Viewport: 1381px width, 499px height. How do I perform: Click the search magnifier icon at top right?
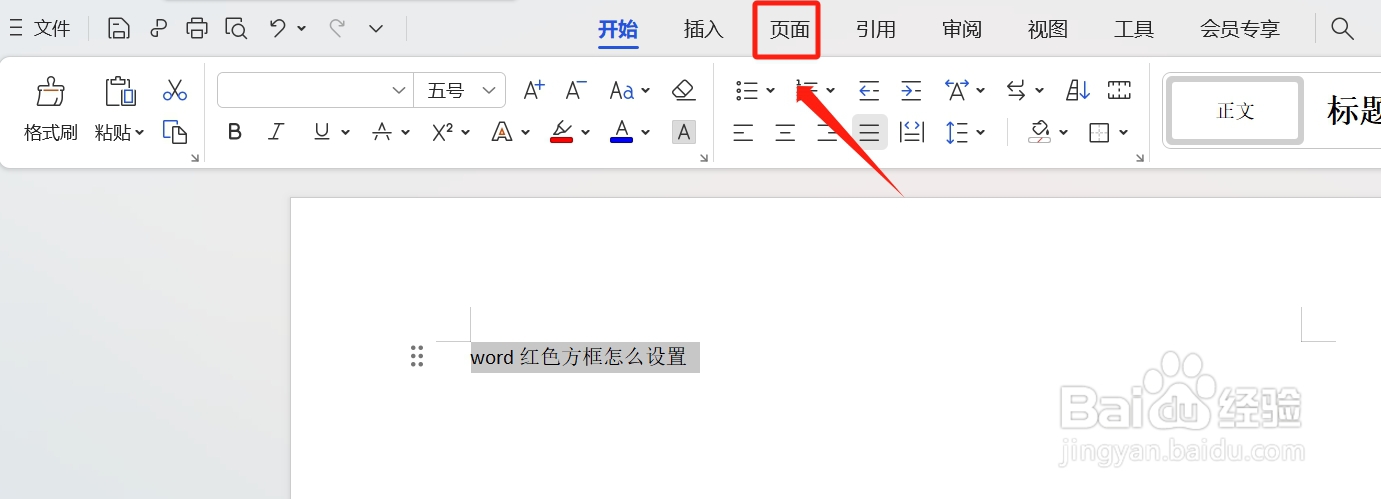point(1343,28)
